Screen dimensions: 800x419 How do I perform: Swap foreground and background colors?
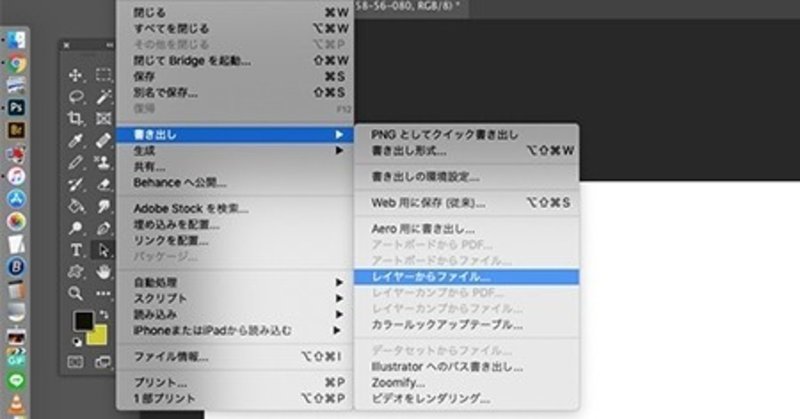click(104, 314)
